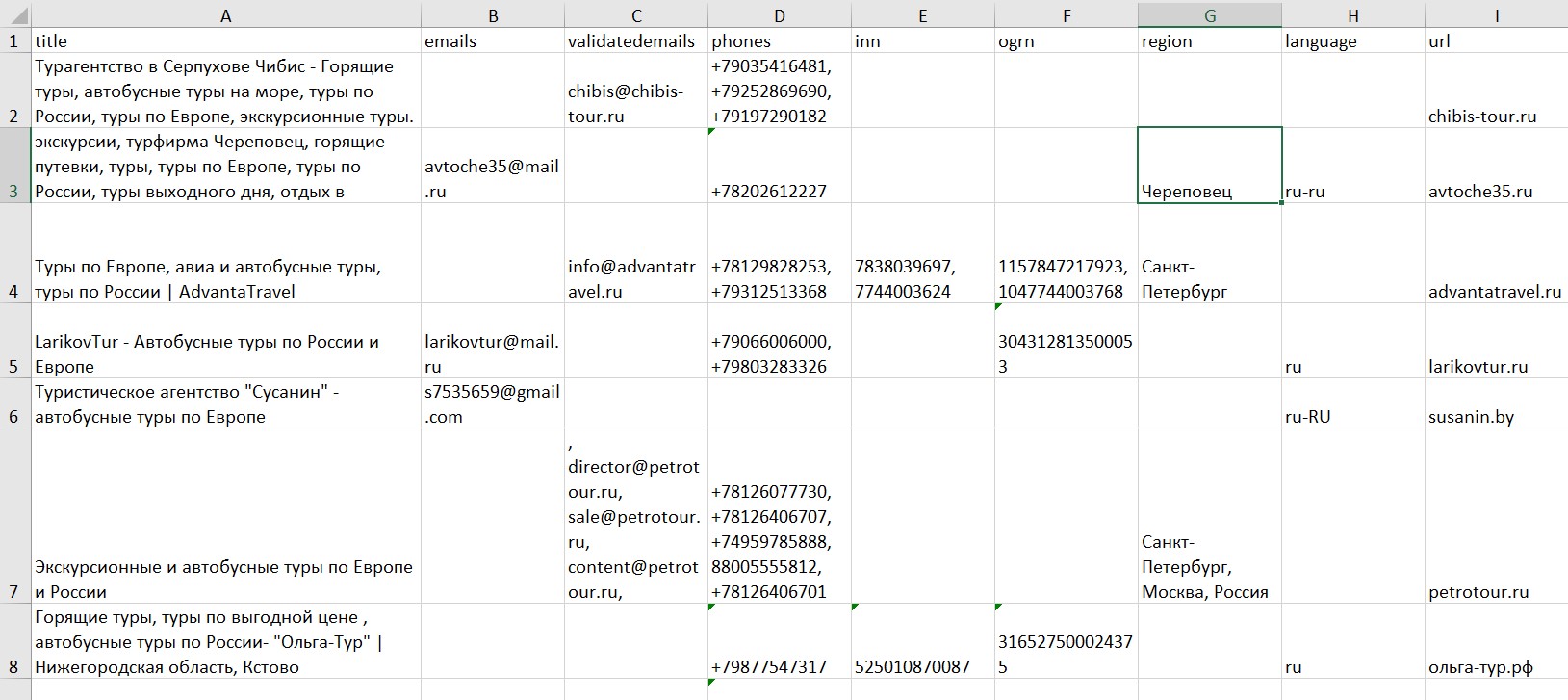Select the AdvantaTravel title cell
The width and height of the screenshot is (1568, 700).
click(x=226, y=253)
